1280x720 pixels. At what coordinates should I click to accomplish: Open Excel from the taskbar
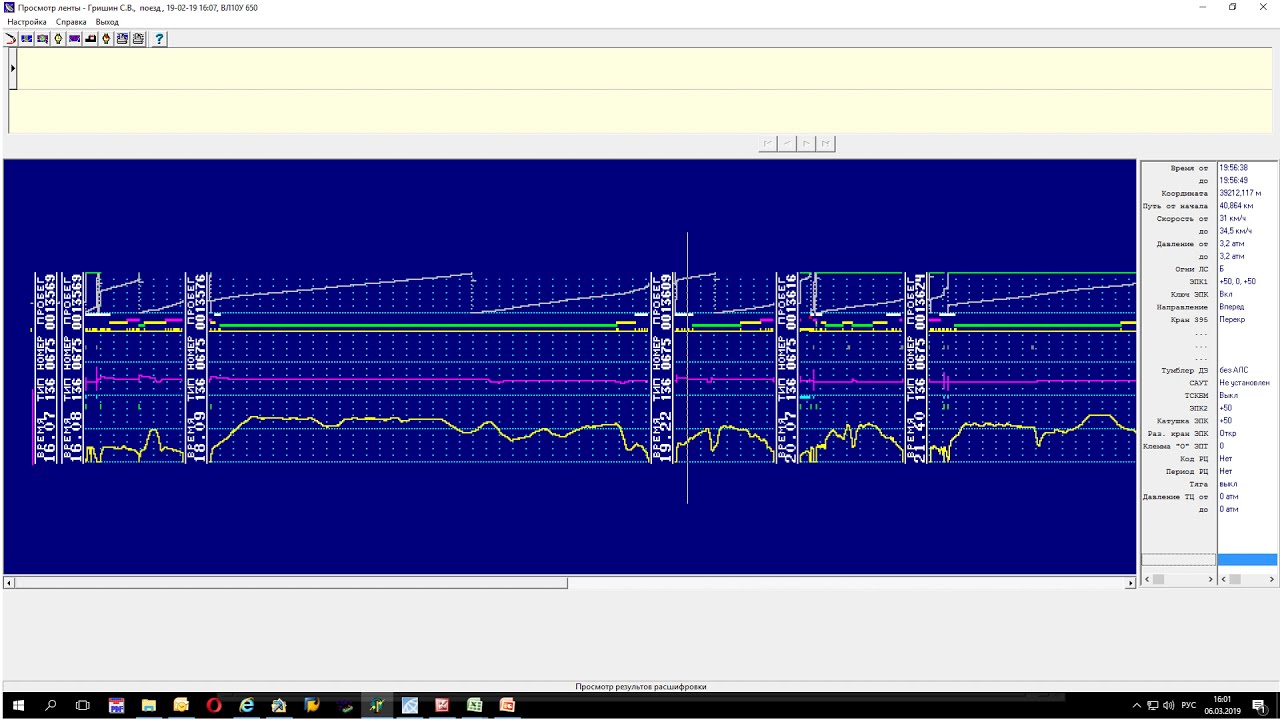pos(474,705)
